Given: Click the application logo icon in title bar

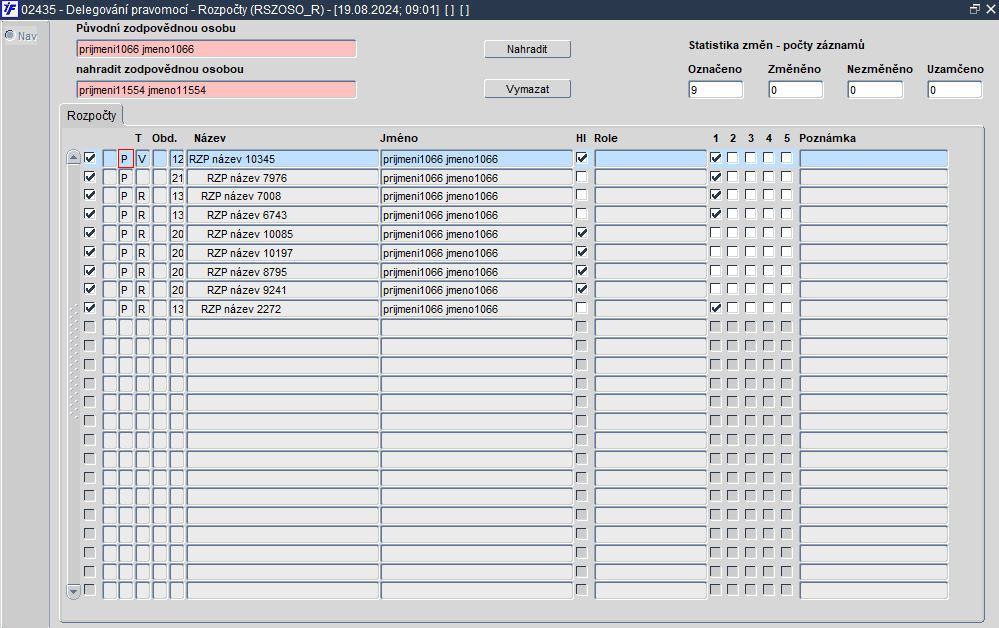Looking at the screenshot, I should click(10, 9).
